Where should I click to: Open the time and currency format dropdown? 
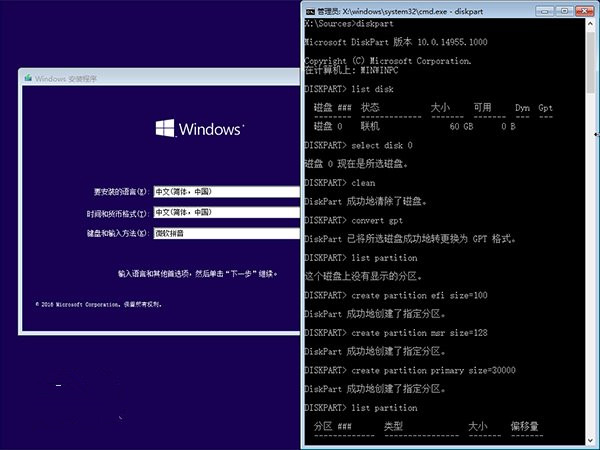pyautogui.click(x=227, y=212)
